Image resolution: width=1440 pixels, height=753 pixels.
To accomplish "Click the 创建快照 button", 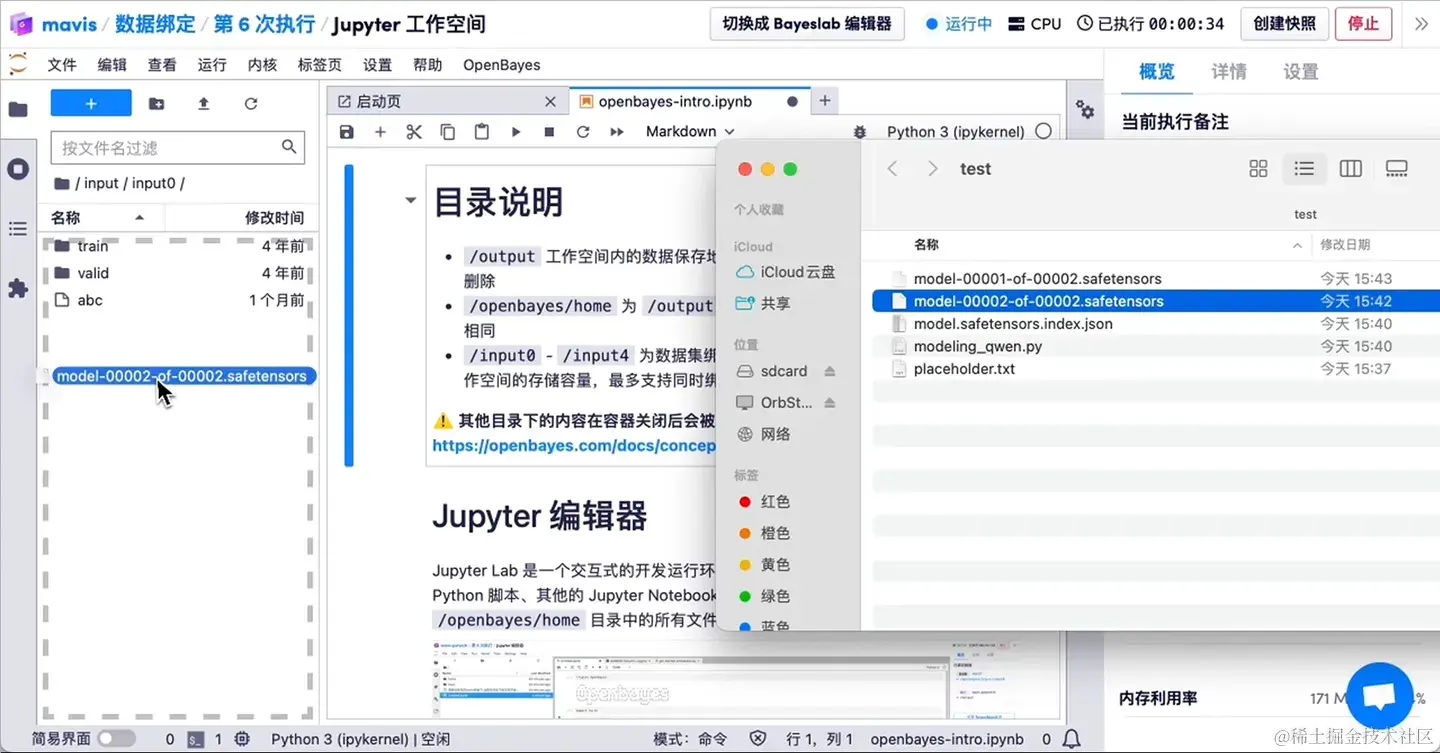I will pyautogui.click(x=1284, y=24).
